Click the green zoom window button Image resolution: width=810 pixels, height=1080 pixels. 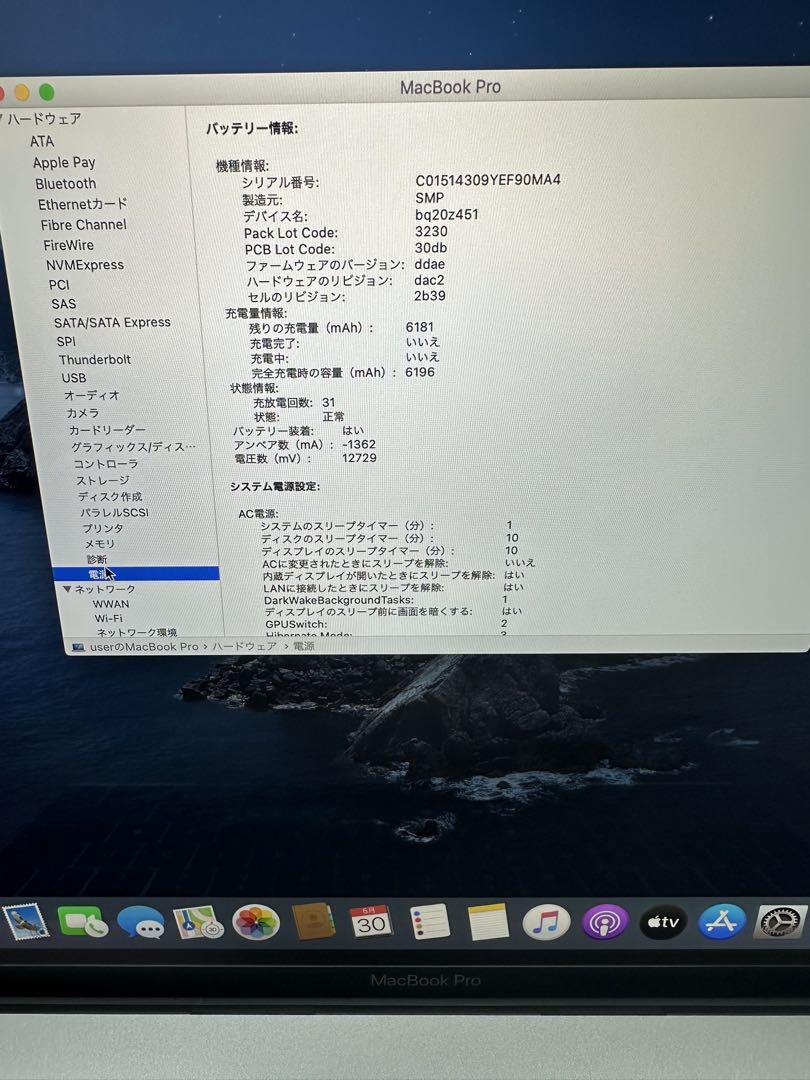click(46, 92)
